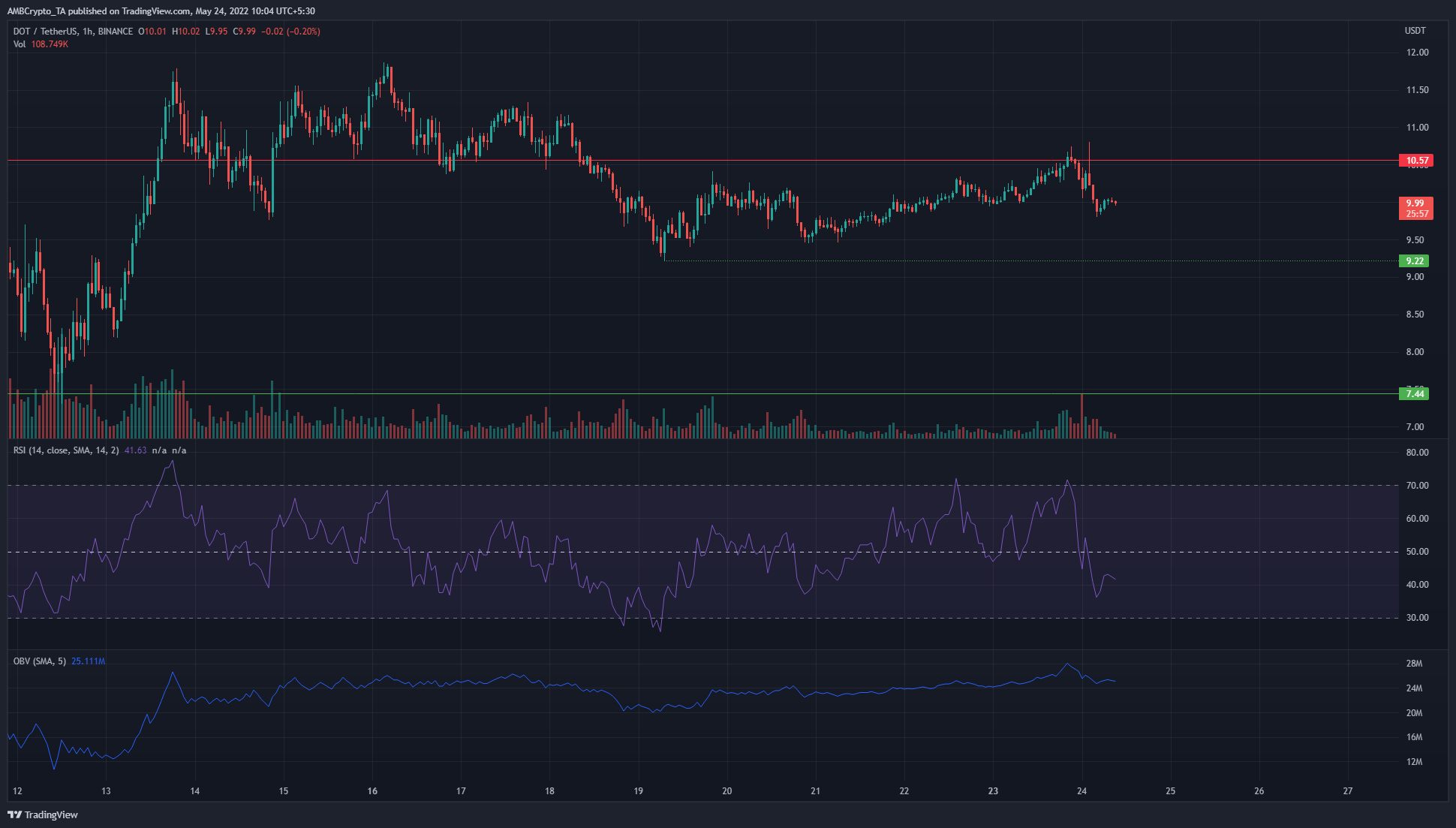1456x828 pixels.
Task: Click the RSI value 41.63 readout
Action: pos(135,450)
